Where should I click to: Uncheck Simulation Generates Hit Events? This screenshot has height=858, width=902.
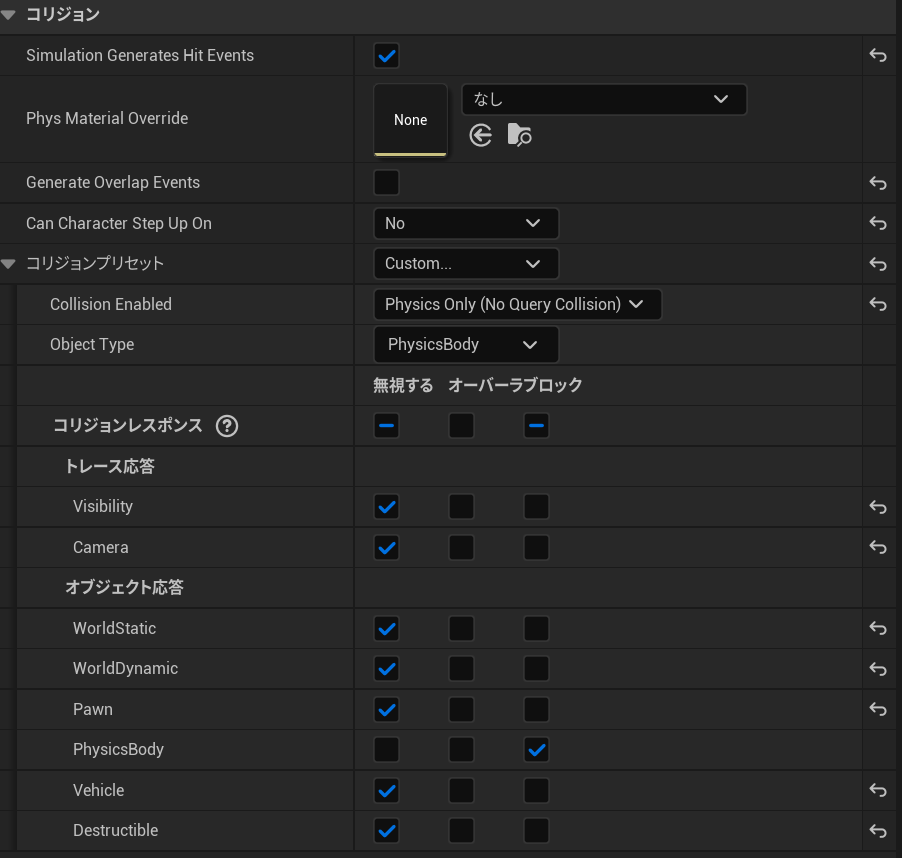pyautogui.click(x=386, y=56)
